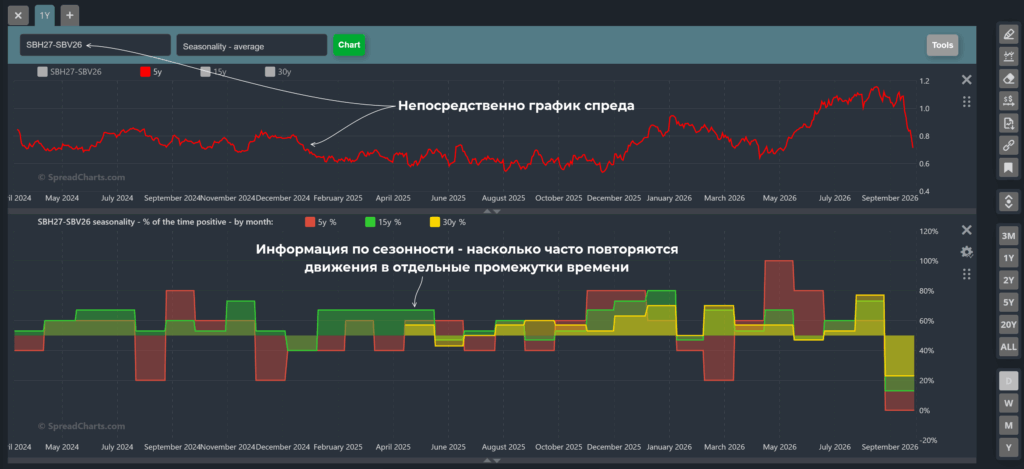The height and width of the screenshot is (469, 1024).
Task: Open the Tools menu button
Action: [x=942, y=45]
